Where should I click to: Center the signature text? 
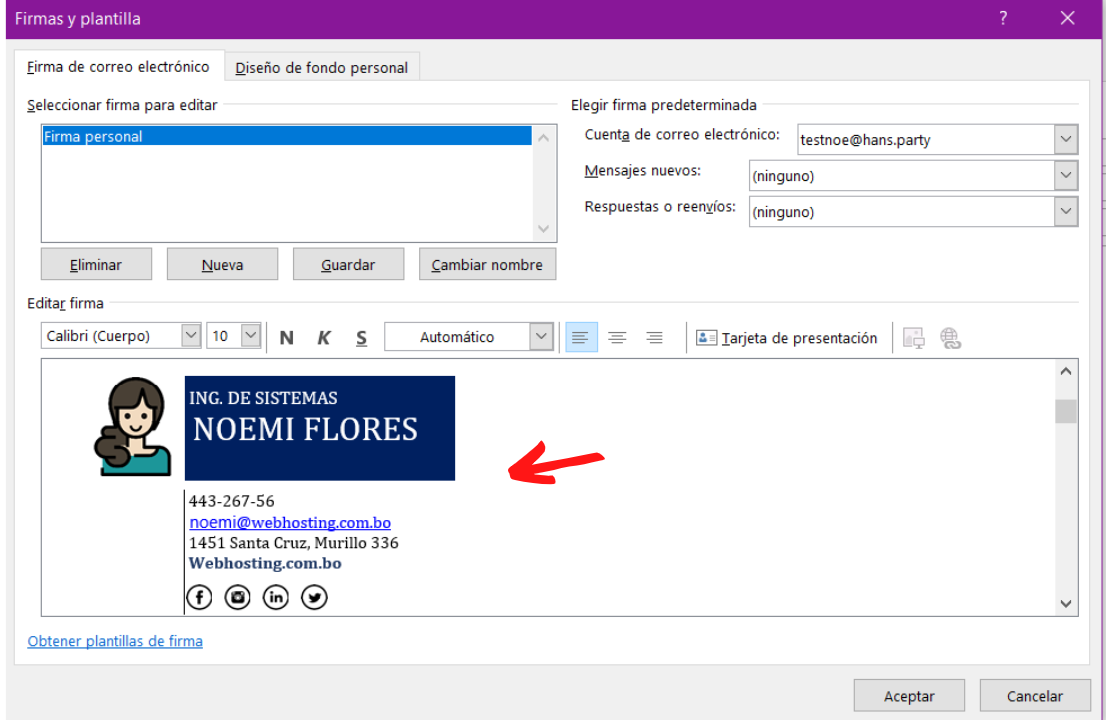pyautogui.click(x=617, y=337)
